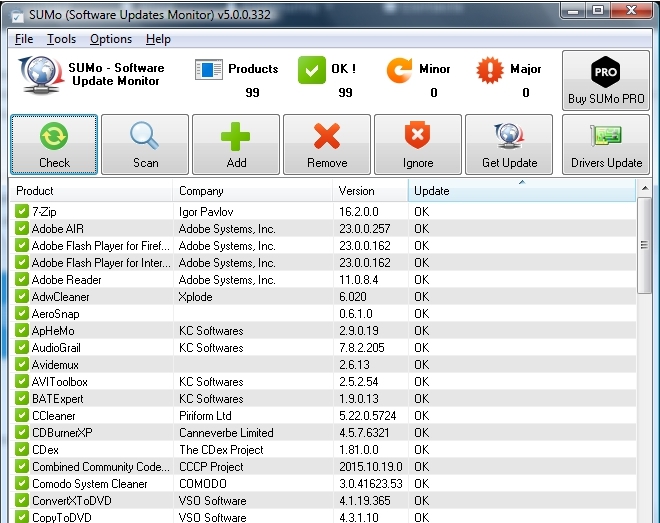Click the green check icon beside 7-Zip

tap(22, 211)
